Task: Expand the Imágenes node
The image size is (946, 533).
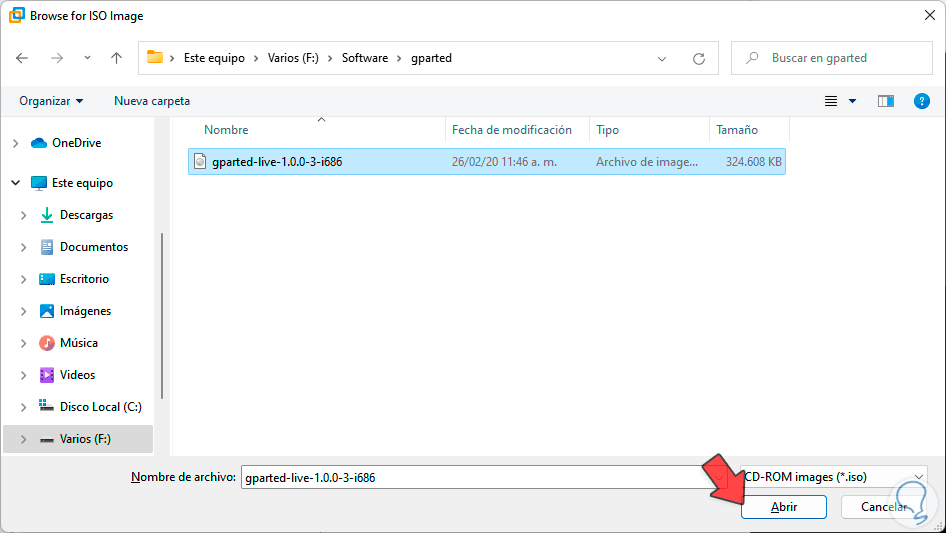Action: (24, 311)
